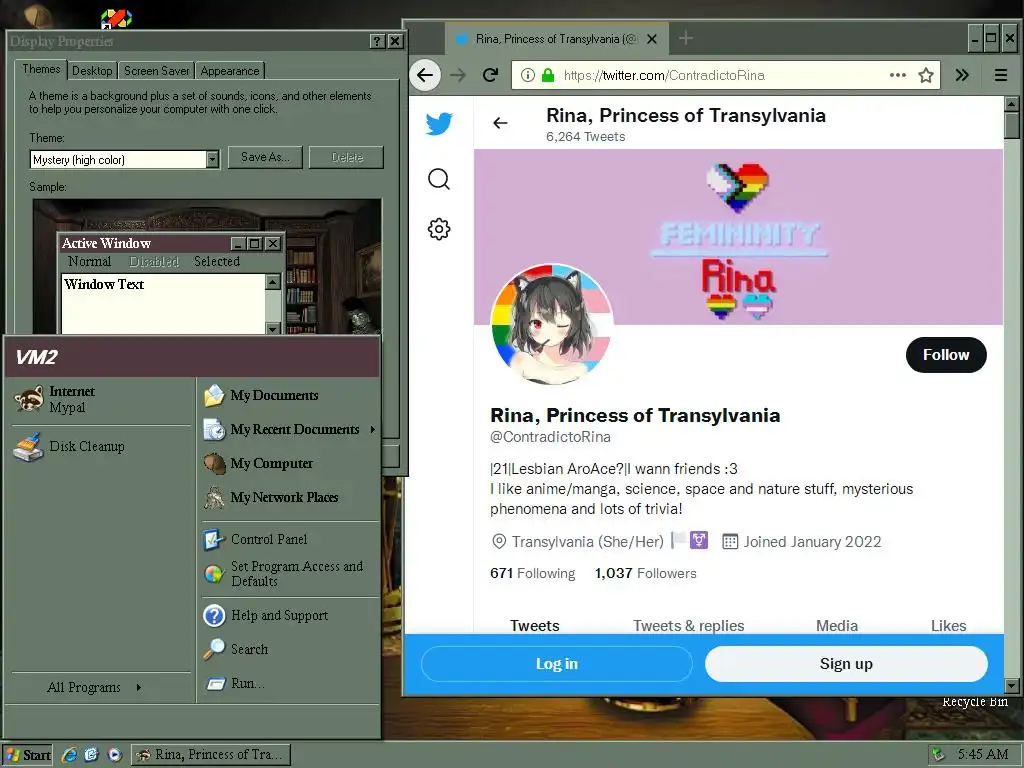Screen dimensions: 1024x768
Task: Click the help question mark in Display Properties
Action: point(377,41)
